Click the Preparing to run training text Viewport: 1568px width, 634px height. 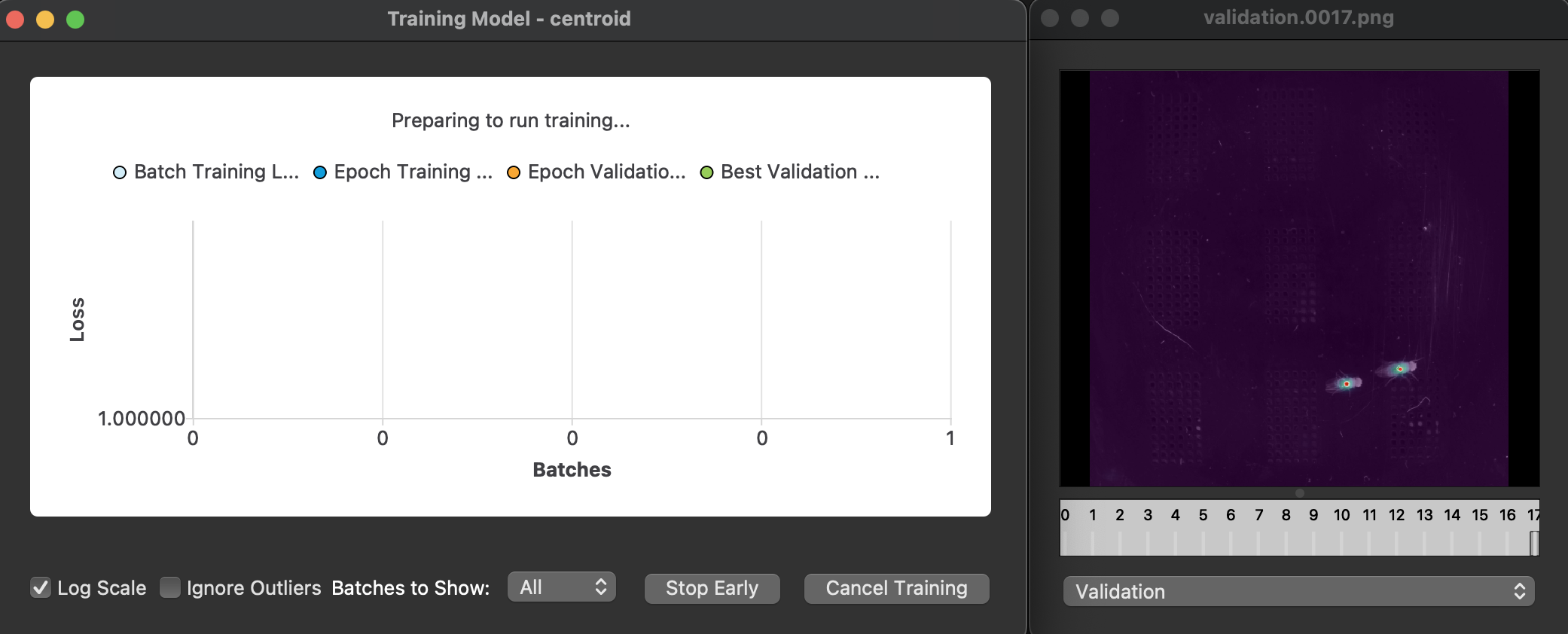click(510, 120)
